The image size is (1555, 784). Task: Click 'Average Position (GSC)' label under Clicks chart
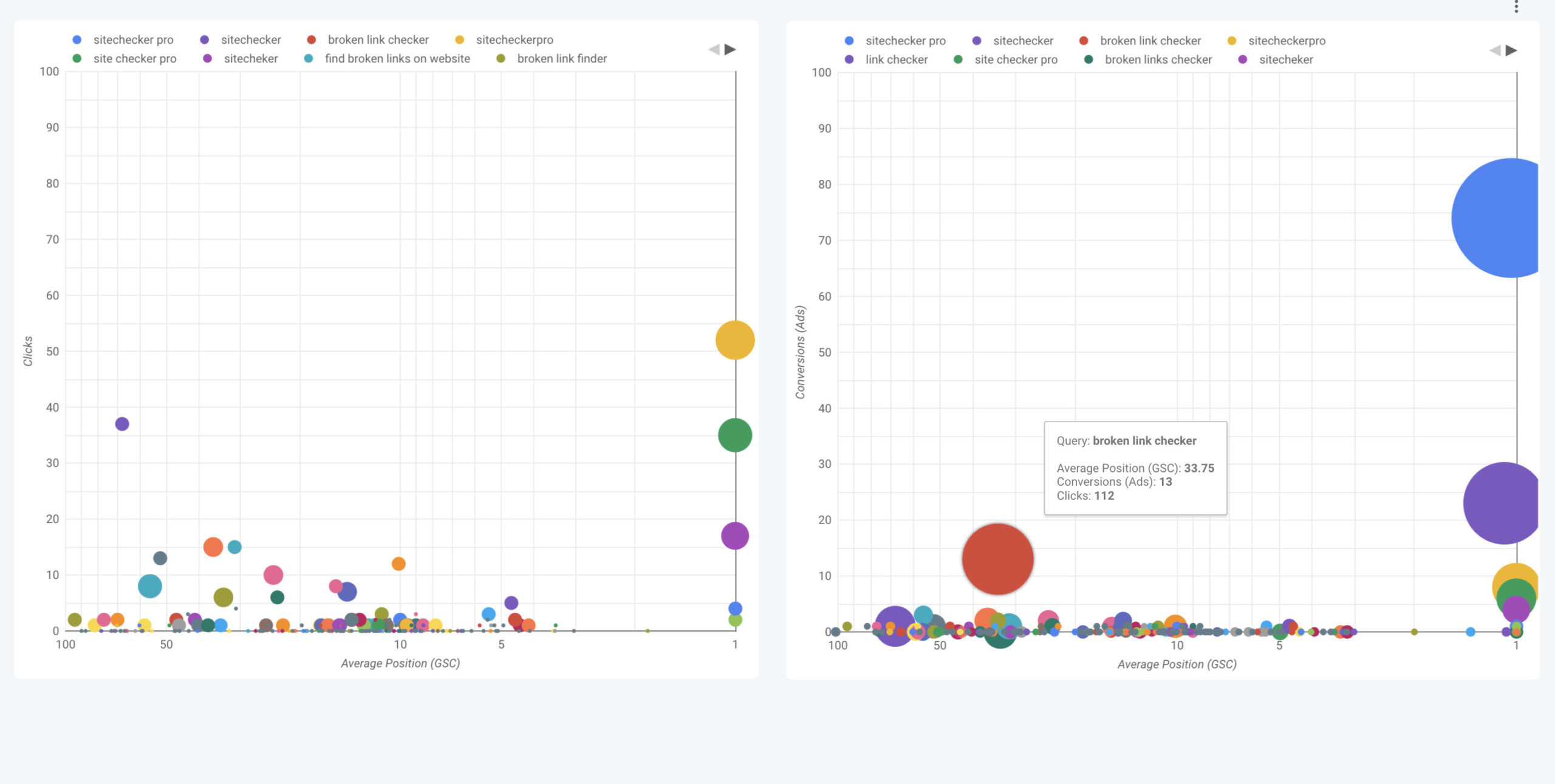click(x=400, y=664)
